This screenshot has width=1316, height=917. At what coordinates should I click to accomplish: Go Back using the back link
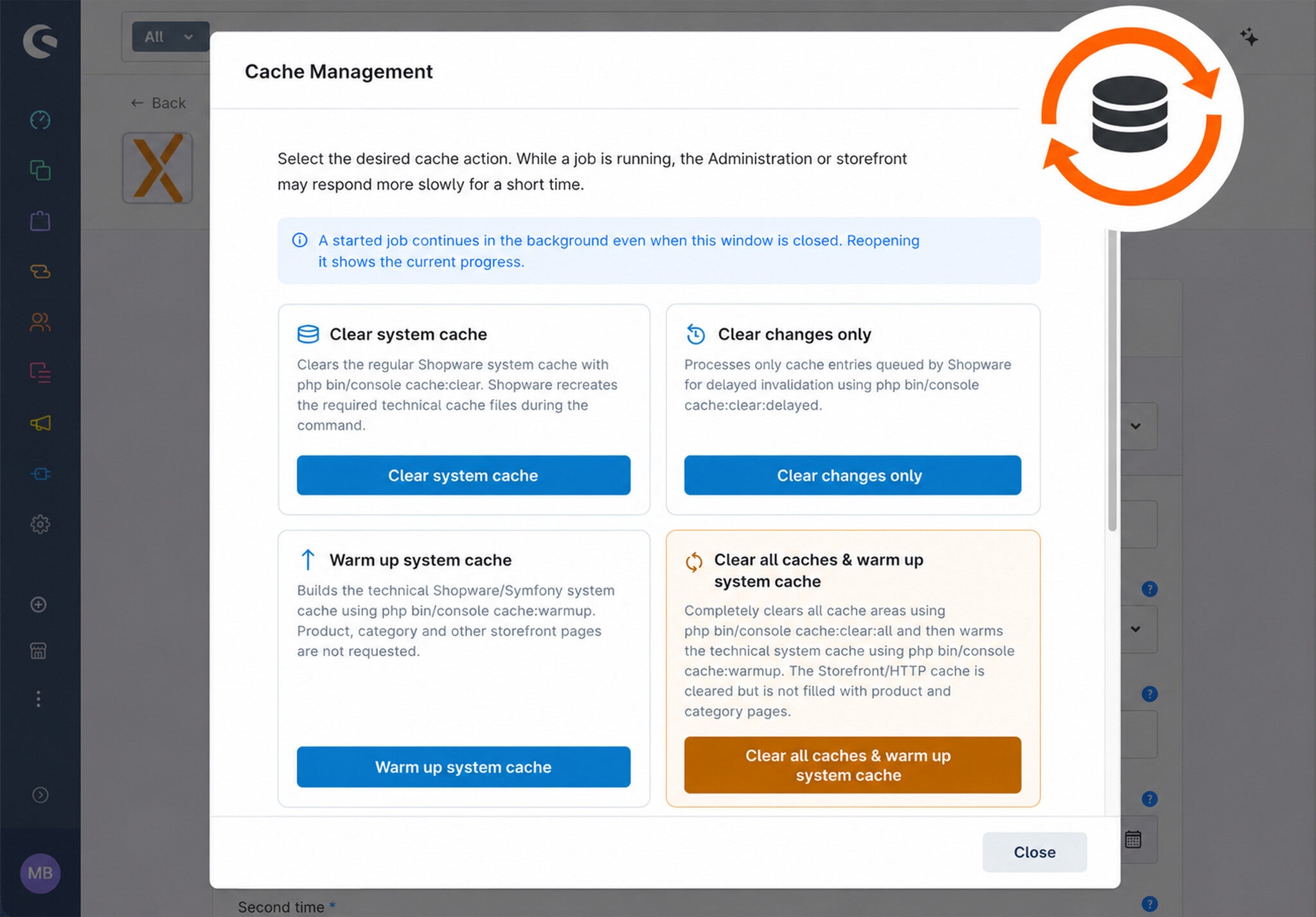(x=158, y=103)
